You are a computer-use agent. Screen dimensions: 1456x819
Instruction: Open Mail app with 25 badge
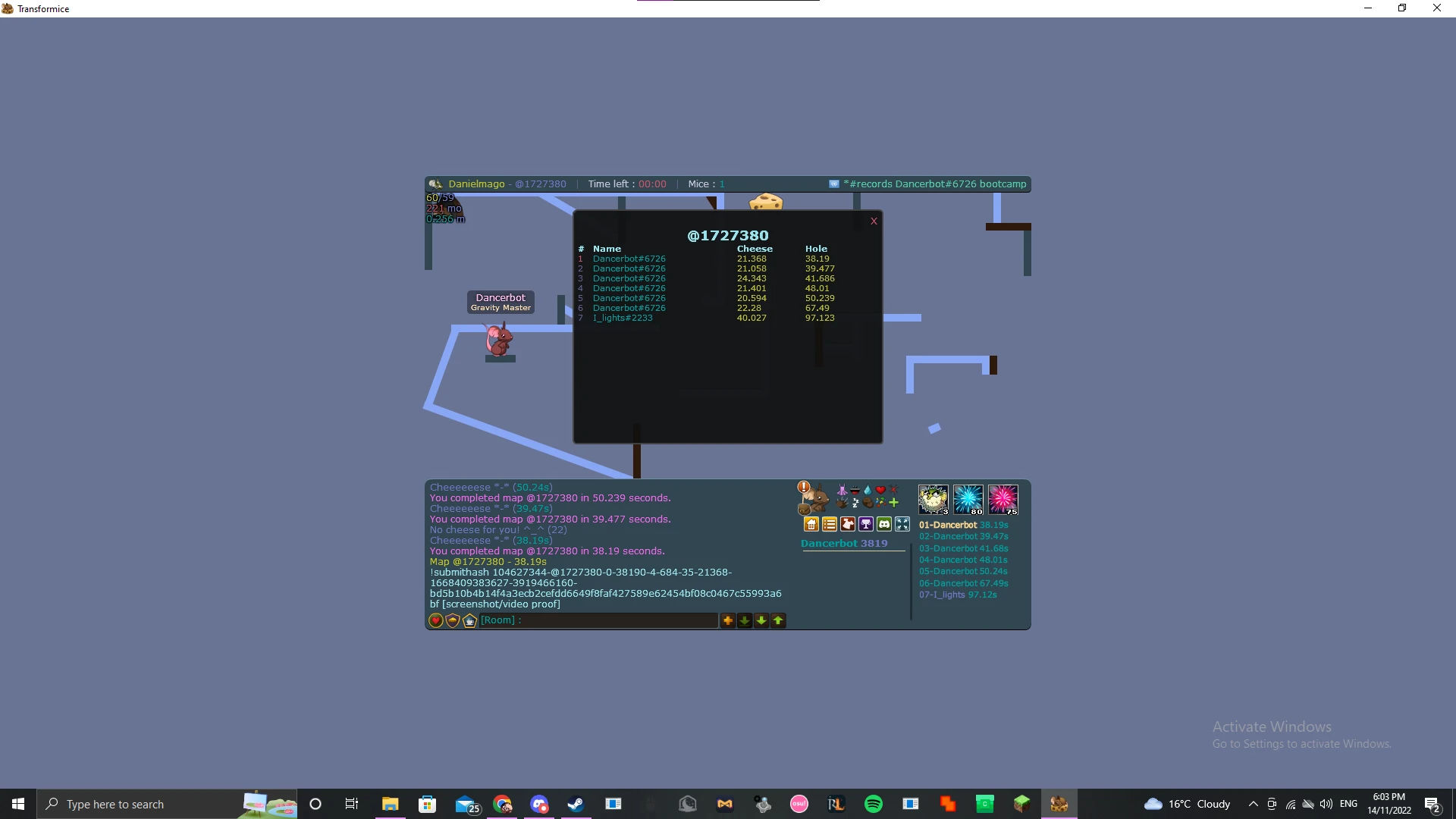point(466,804)
